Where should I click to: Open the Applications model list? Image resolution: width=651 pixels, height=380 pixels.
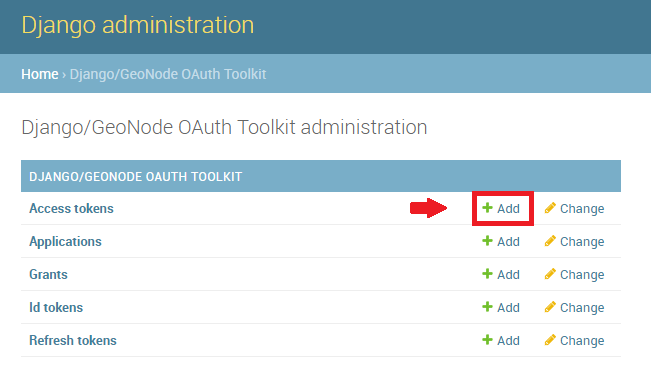point(65,241)
